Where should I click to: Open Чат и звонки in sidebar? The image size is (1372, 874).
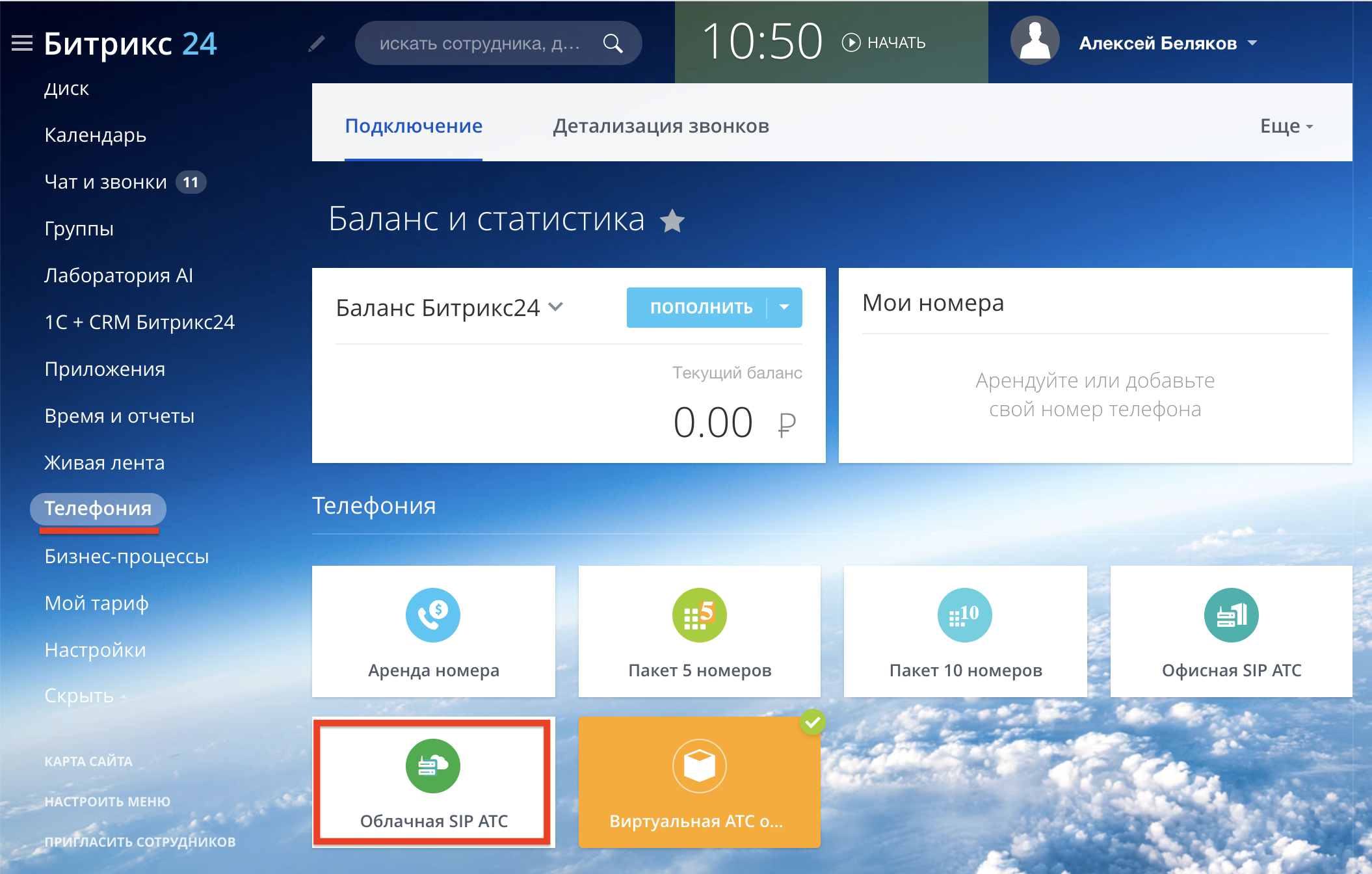click(x=106, y=182)
